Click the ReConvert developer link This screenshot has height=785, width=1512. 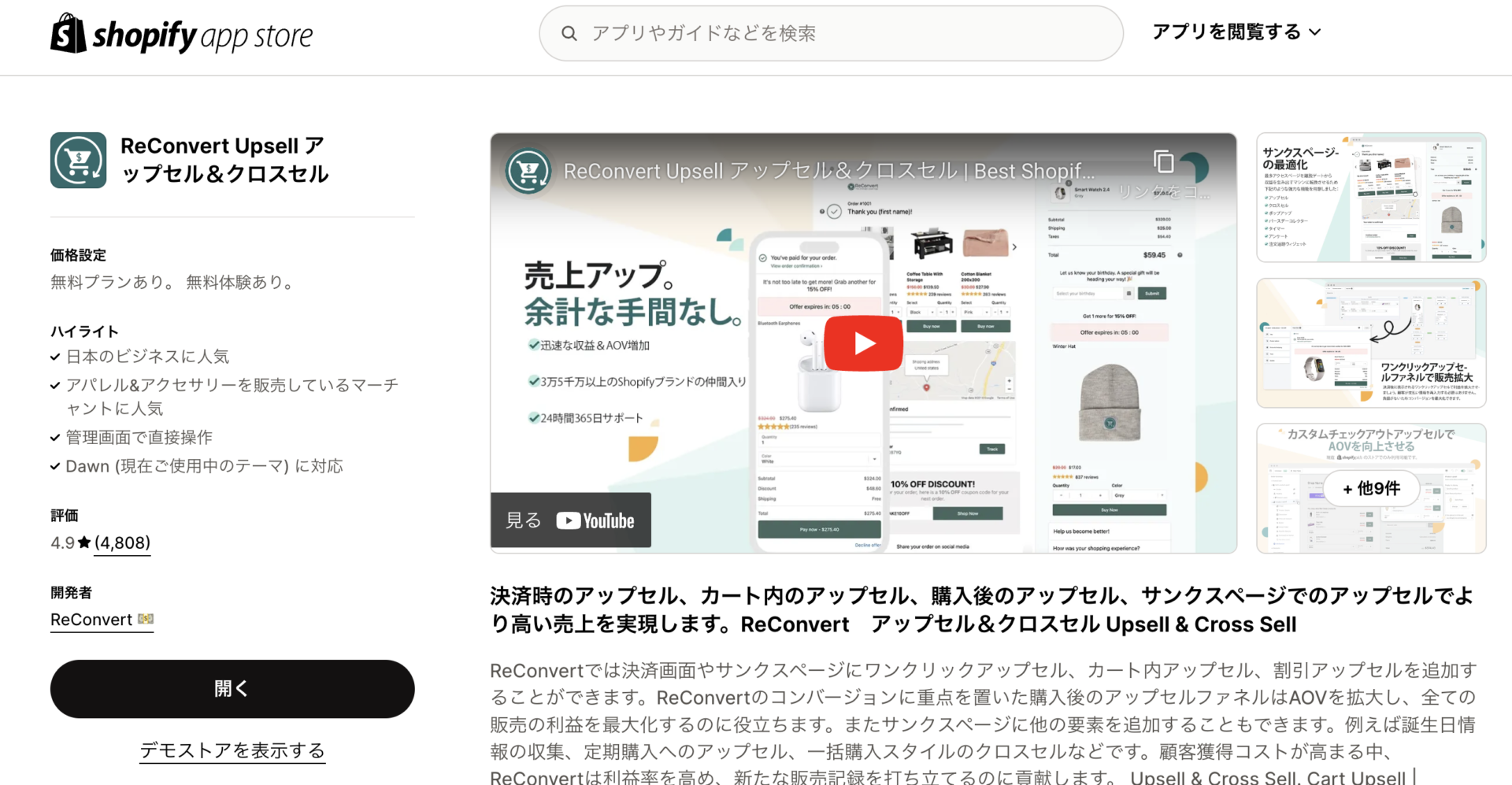point(90,620)
